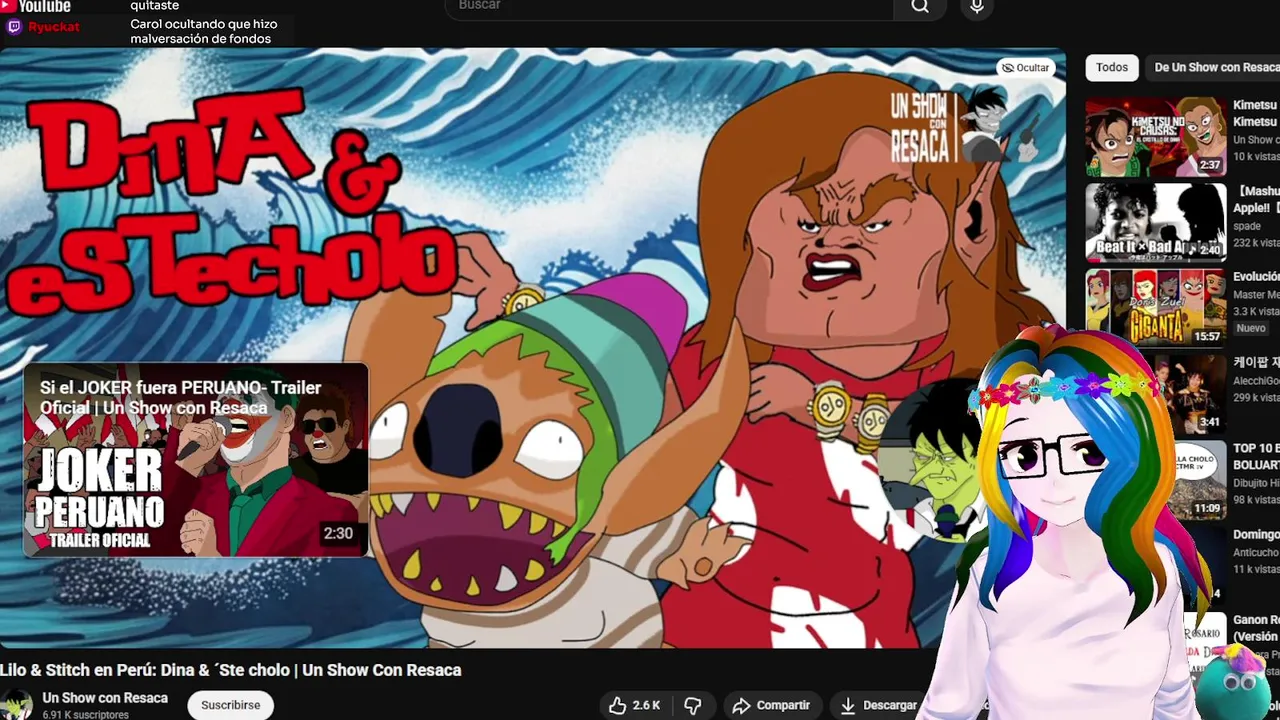This screenshot has height=720, width=1280.
Task: Click the teal blob mascot icon
Action: 1238,683
